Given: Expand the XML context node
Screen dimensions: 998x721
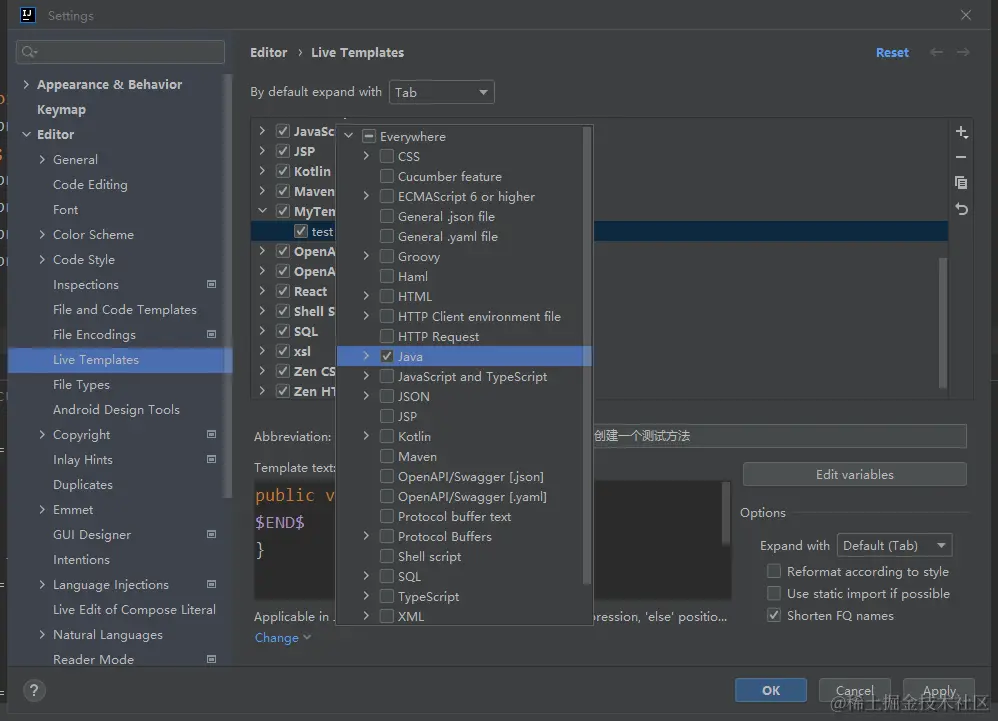Looking at the screenshot, I should (366, 616).
